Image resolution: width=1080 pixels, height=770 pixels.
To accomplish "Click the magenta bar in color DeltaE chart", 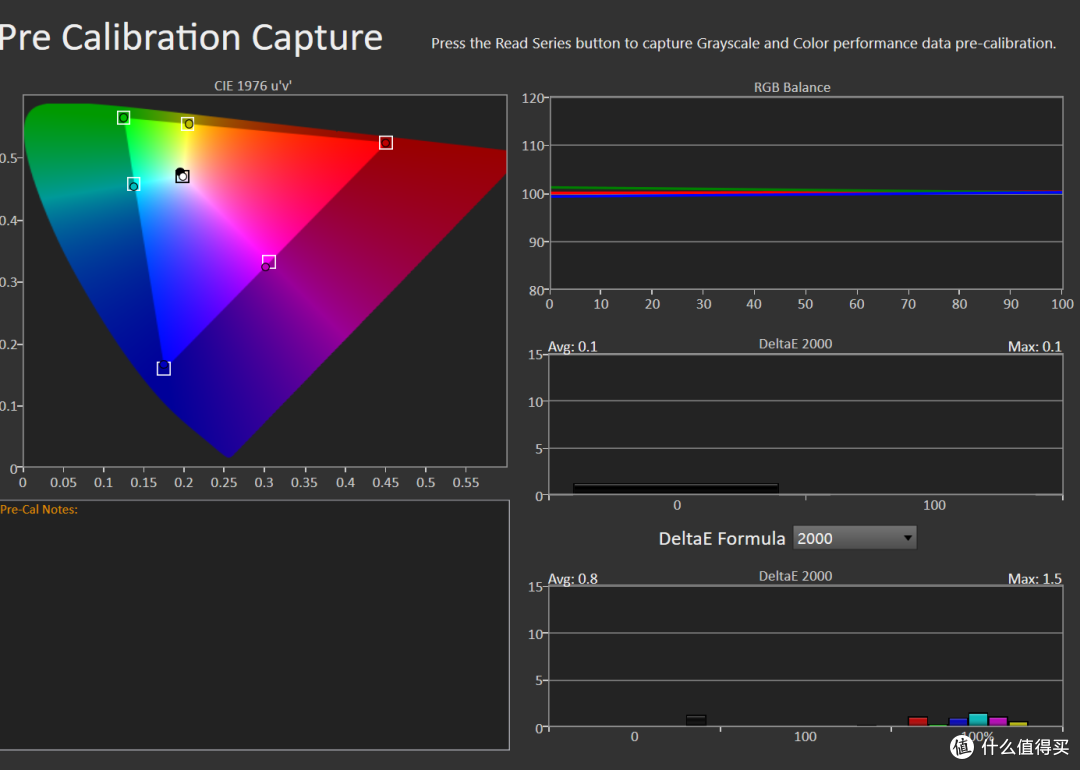I will pos(998,721).
